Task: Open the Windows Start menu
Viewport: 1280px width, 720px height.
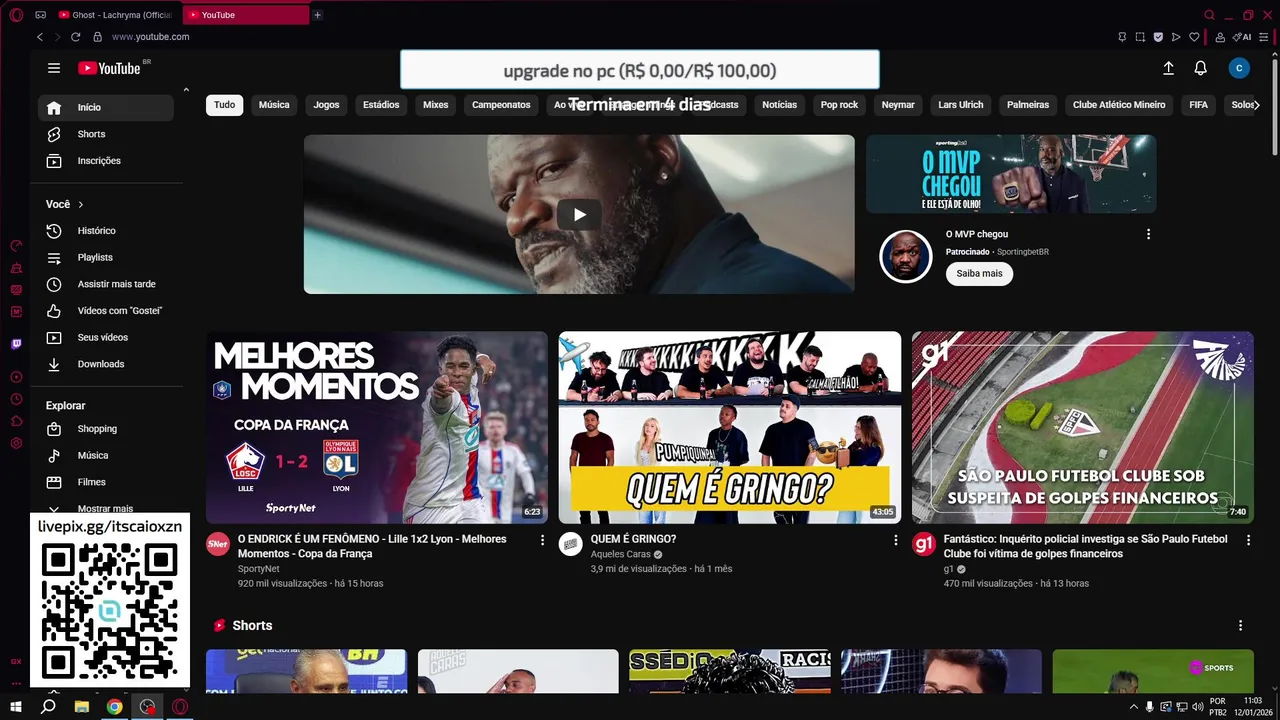Action: click(16, 707)
